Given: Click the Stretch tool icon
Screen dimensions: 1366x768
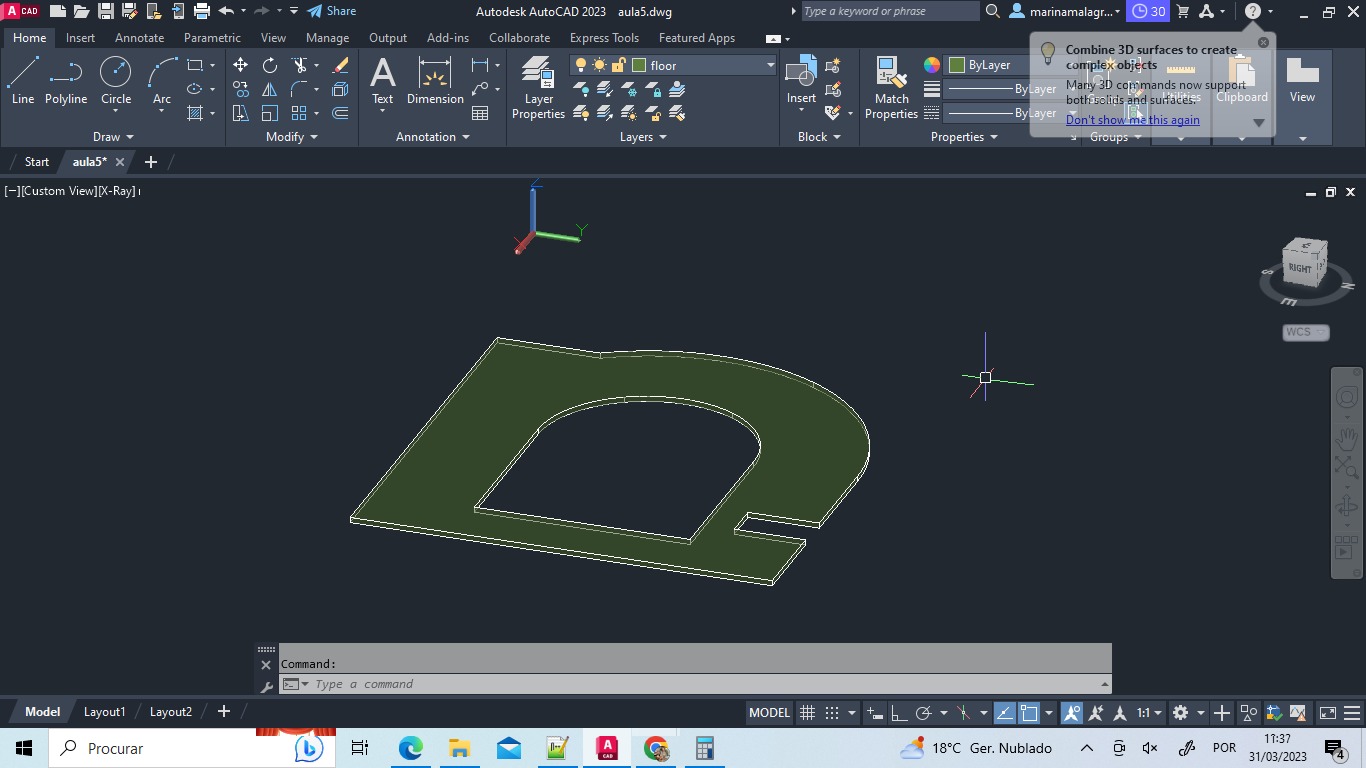Looking at the screenshot, I should point(240,113).
